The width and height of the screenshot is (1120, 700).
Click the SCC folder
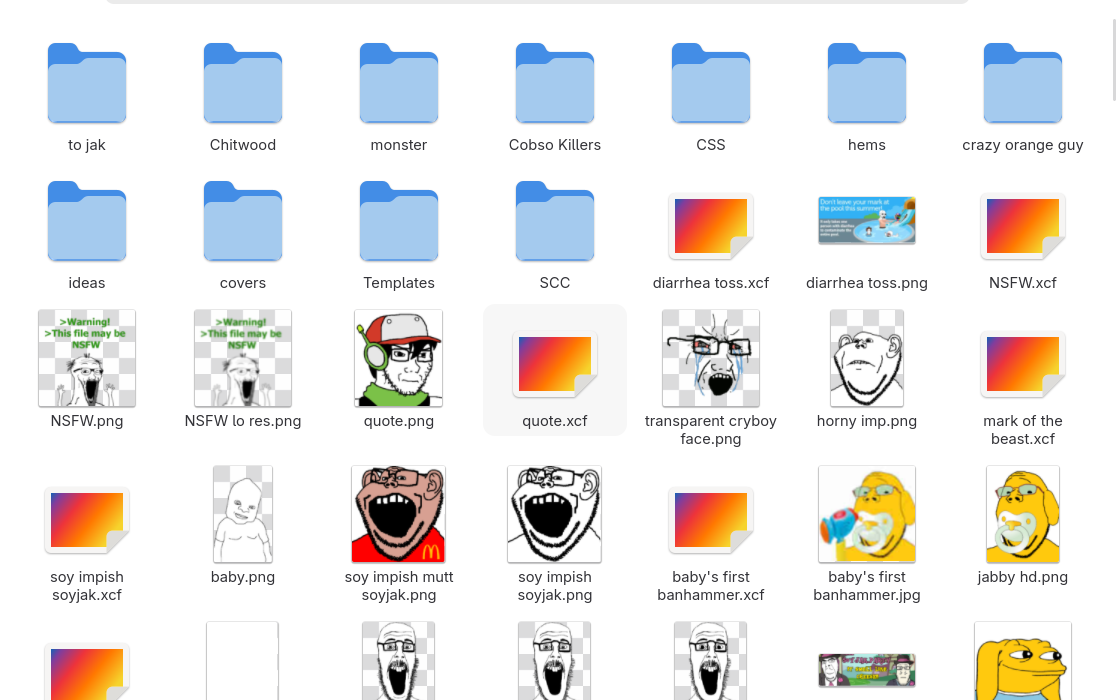555,222
